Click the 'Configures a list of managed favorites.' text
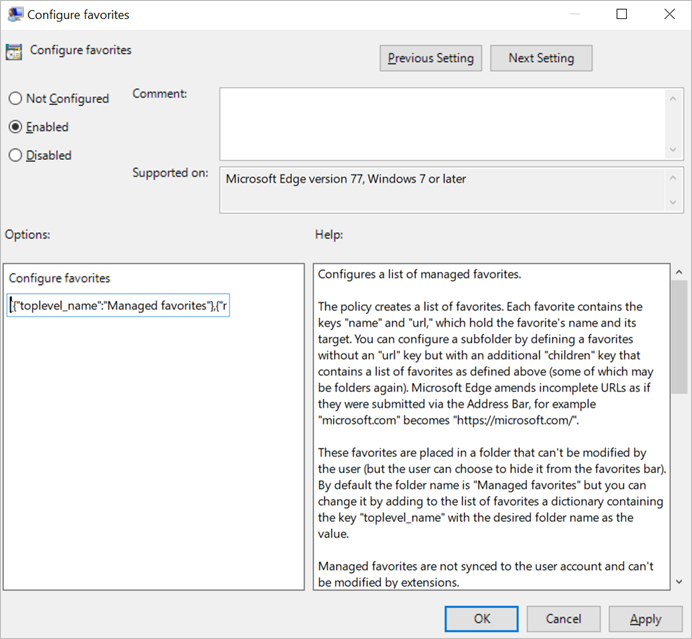Viewport: 692px width, 639px height. (419, 274)
